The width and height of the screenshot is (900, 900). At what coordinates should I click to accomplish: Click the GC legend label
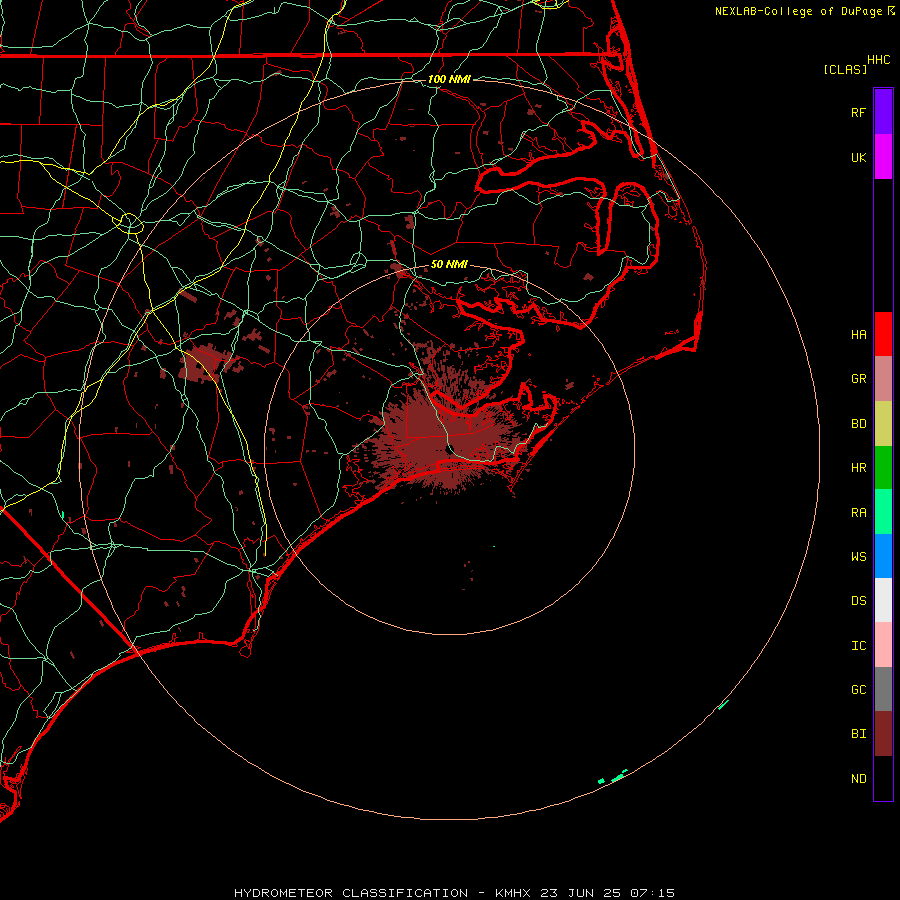tap(858, 689)
